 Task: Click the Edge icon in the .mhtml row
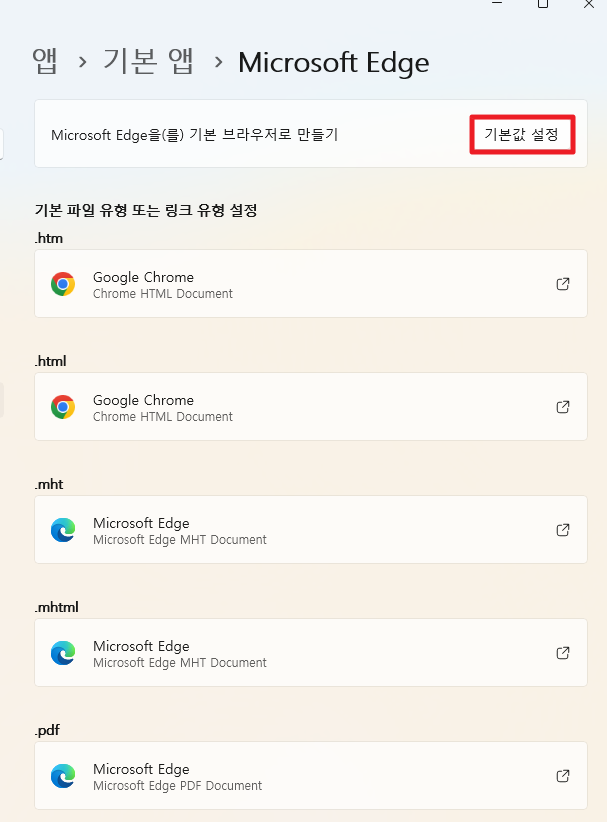[x=63, y=653]
